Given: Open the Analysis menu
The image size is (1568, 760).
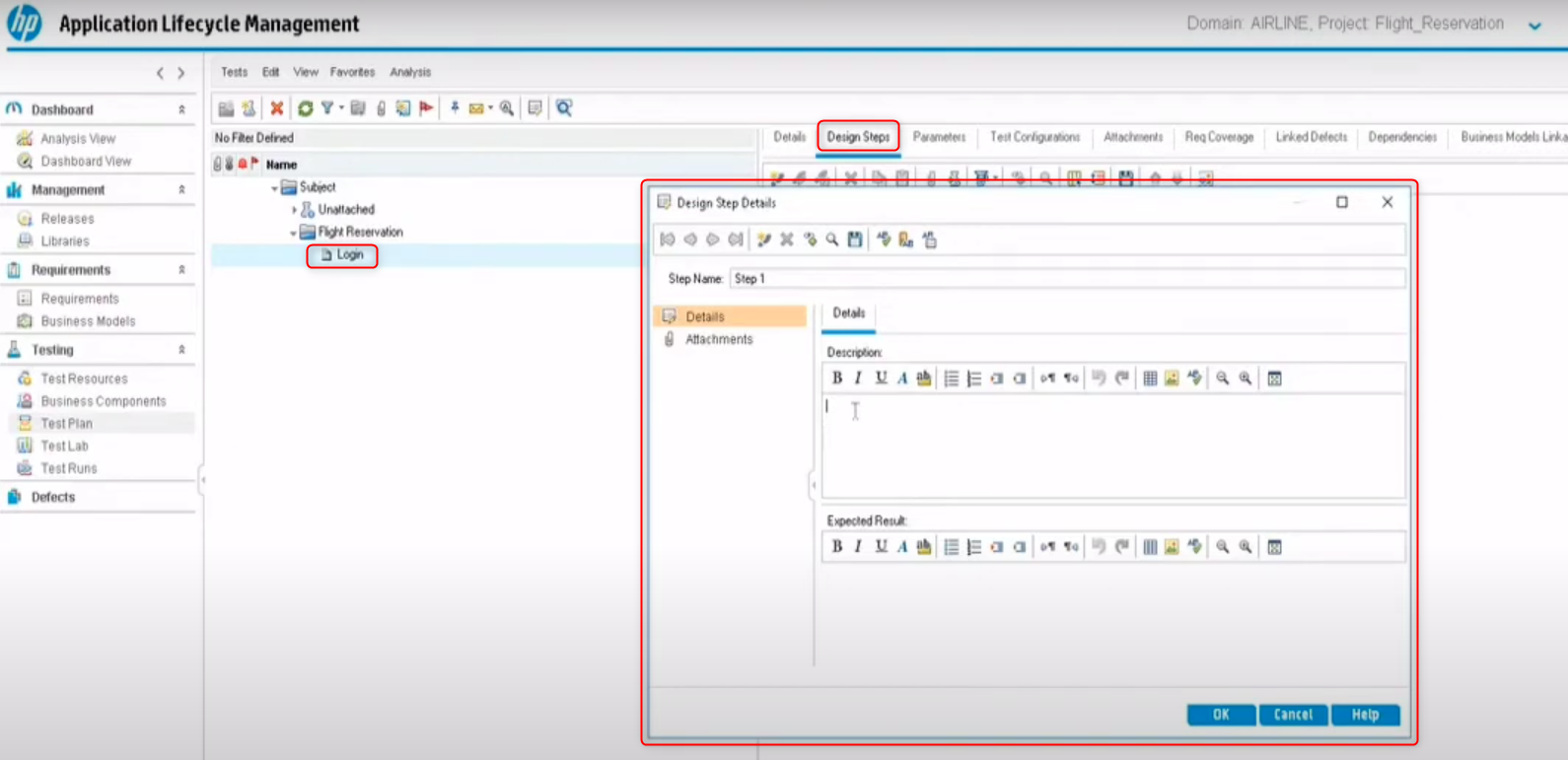Looking at the screenshot, I should pyautogui.click(x=409, y=72).
